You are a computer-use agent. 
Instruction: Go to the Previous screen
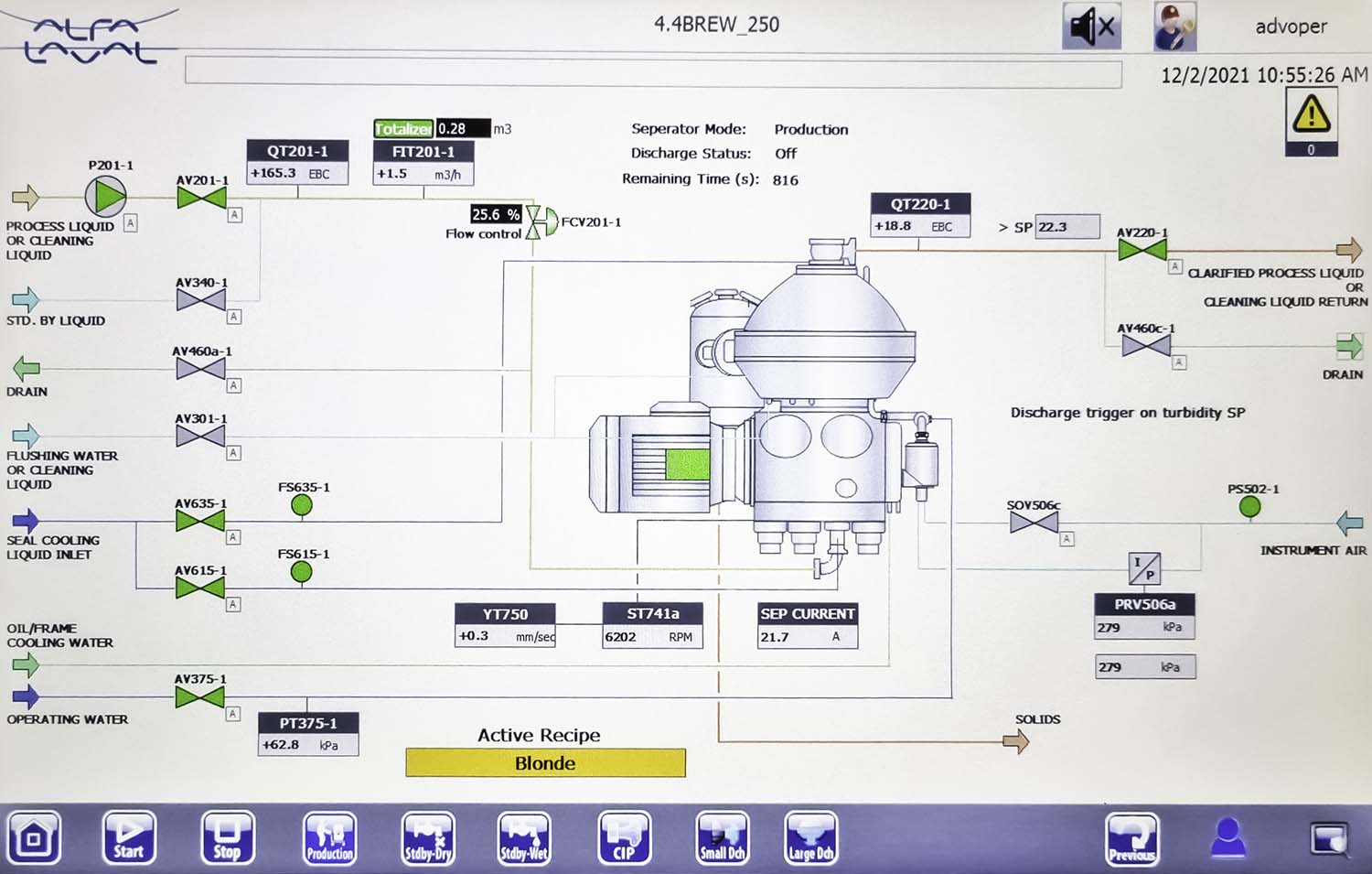[x=1131, y=837]
